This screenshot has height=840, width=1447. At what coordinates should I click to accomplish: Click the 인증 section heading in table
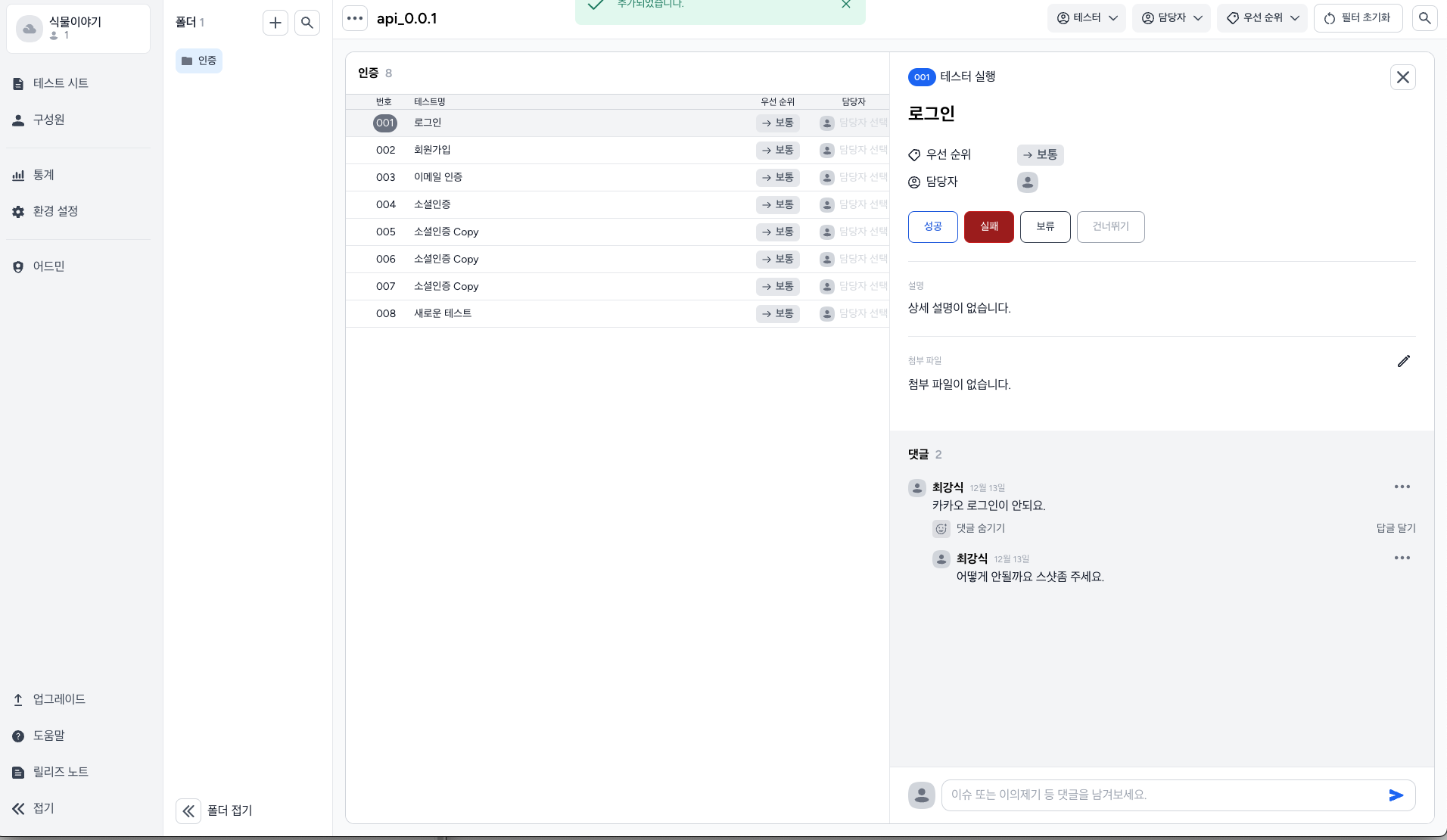[x=368, y=73]
